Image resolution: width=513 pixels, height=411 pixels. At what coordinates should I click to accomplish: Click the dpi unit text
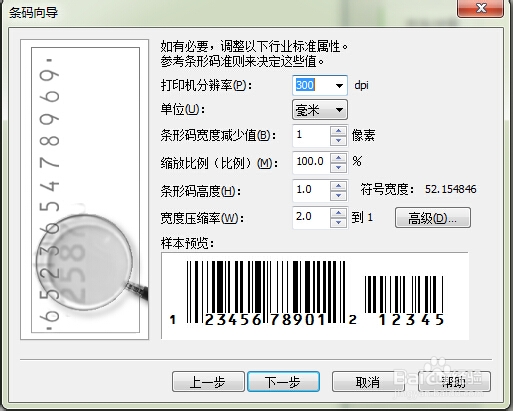pyautogui.click(x=361, y=85)
